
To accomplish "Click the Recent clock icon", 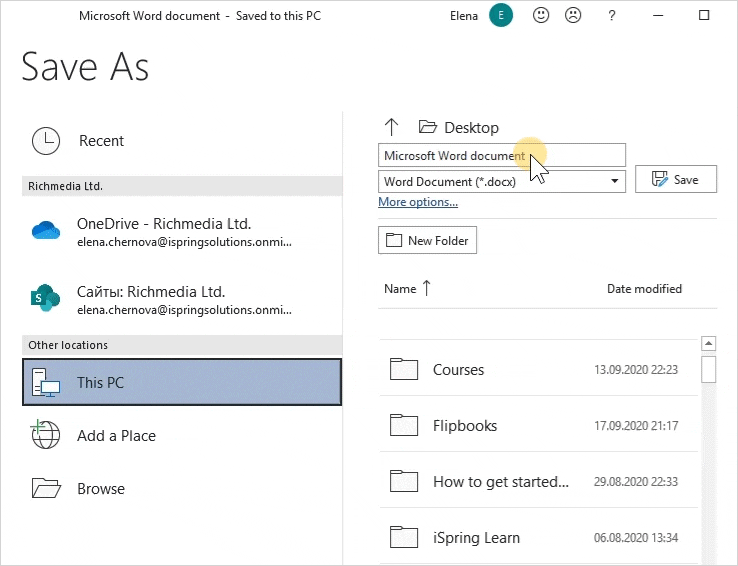I will point(46,141).
